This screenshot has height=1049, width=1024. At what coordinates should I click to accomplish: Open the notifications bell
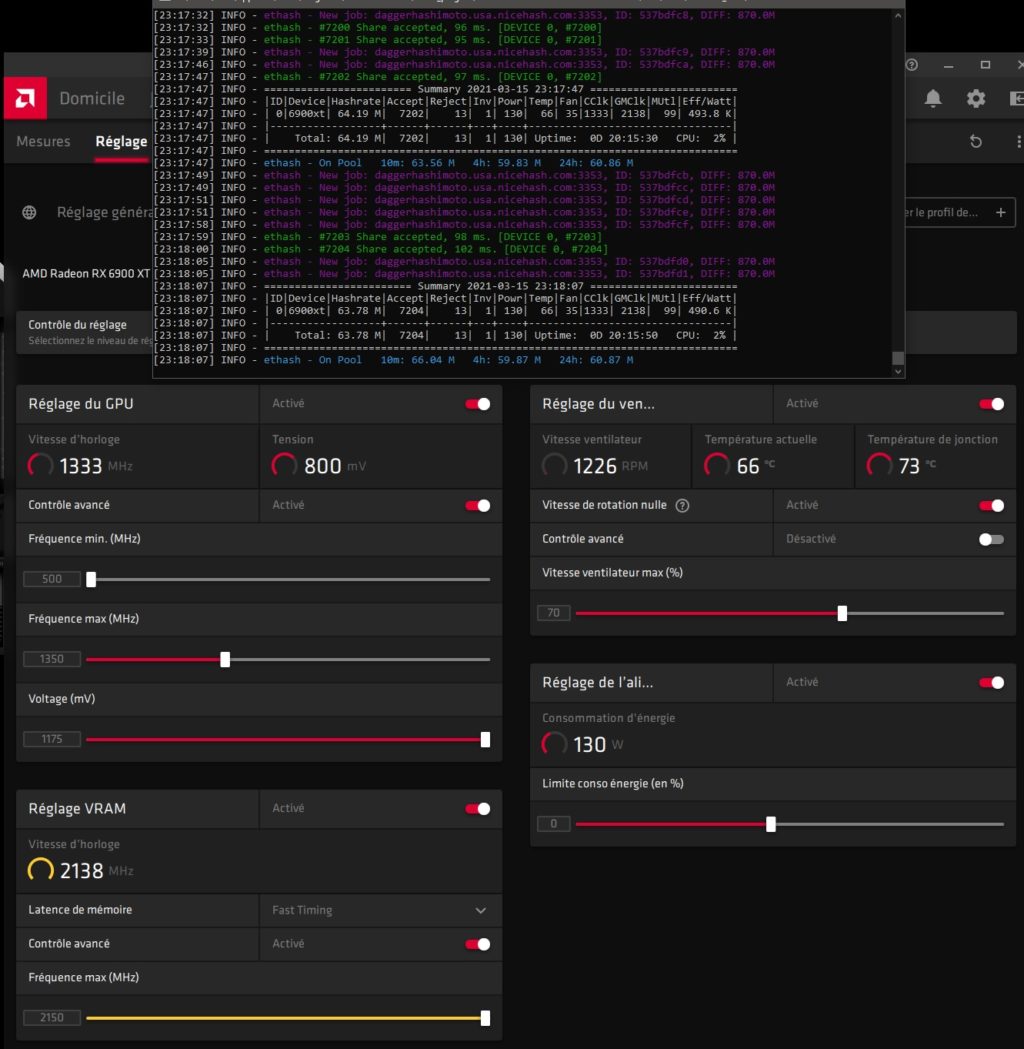pyautogui.click(x=932, y=98)
